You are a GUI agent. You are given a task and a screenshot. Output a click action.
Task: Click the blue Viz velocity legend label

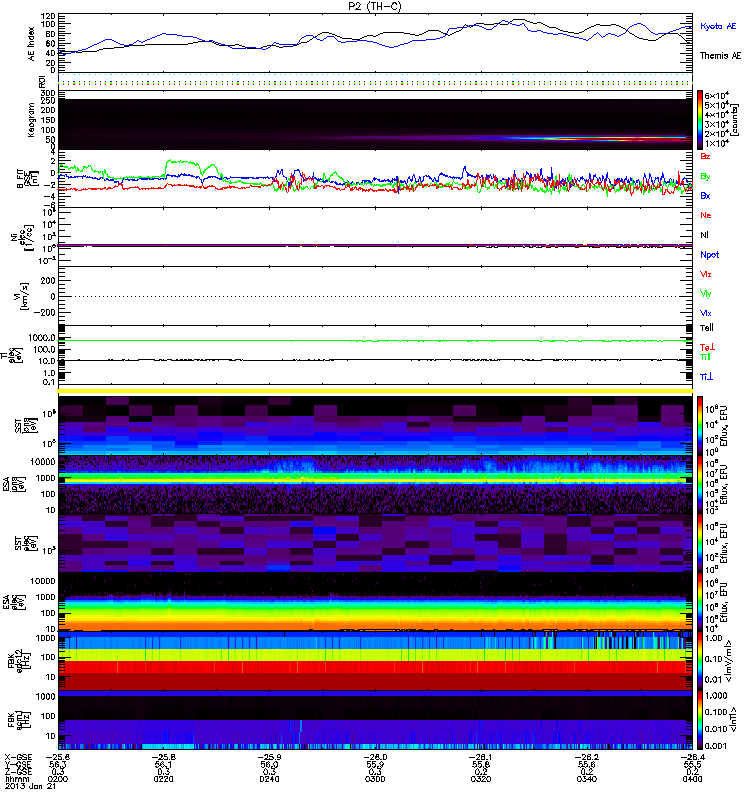[x=706, y=313]
